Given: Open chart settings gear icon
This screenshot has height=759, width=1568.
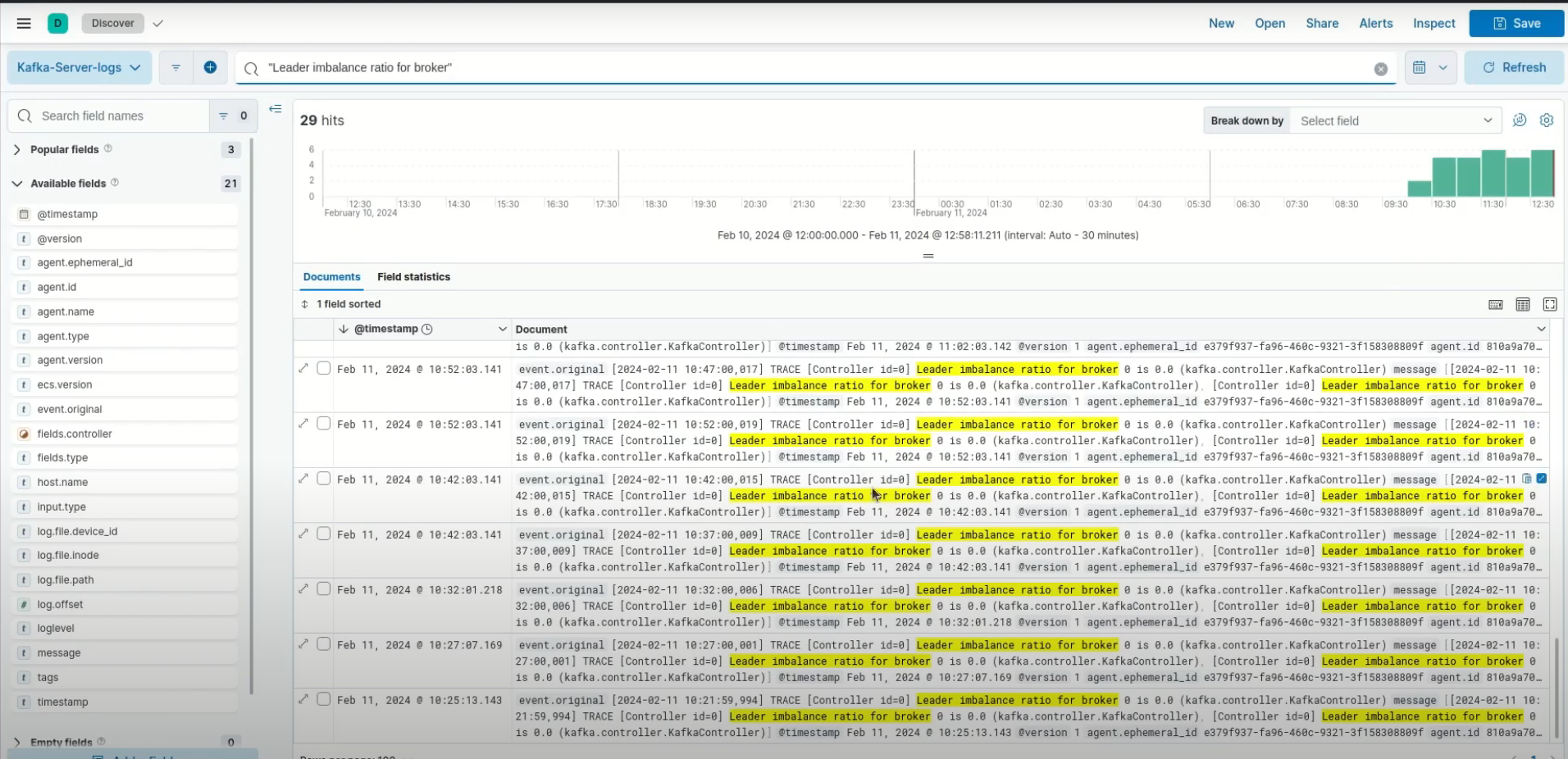Looking at the screenshot, I should 1547,120.
